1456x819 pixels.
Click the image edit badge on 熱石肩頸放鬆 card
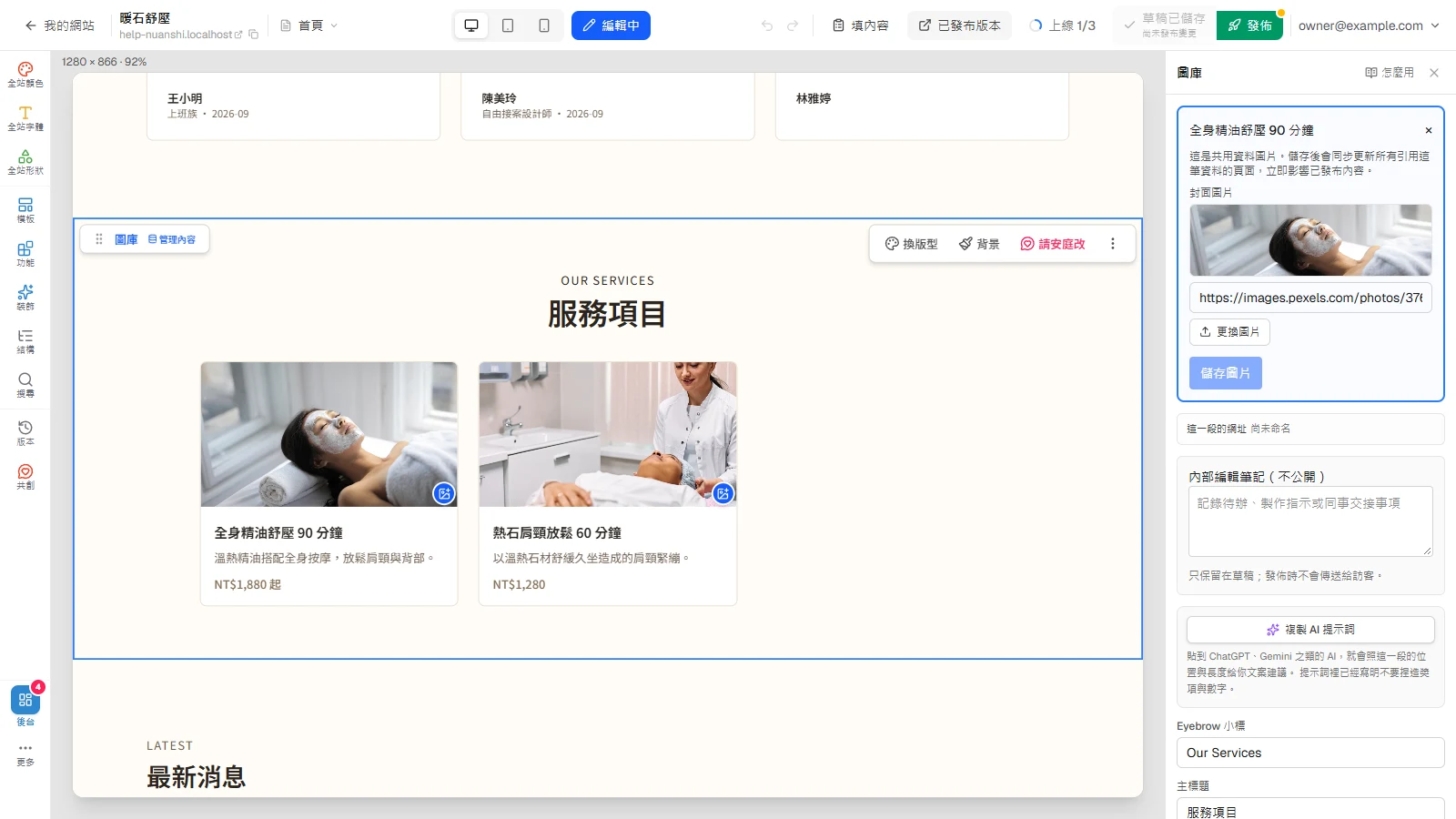(723, 493)
